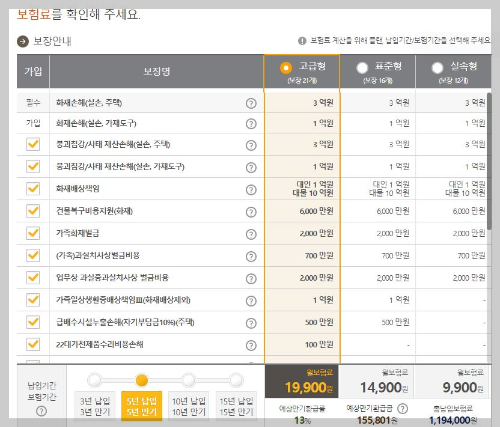Choose 15년 납입 15년 만기 period
The width and height of the screenshot is (500, 427).
236,406
